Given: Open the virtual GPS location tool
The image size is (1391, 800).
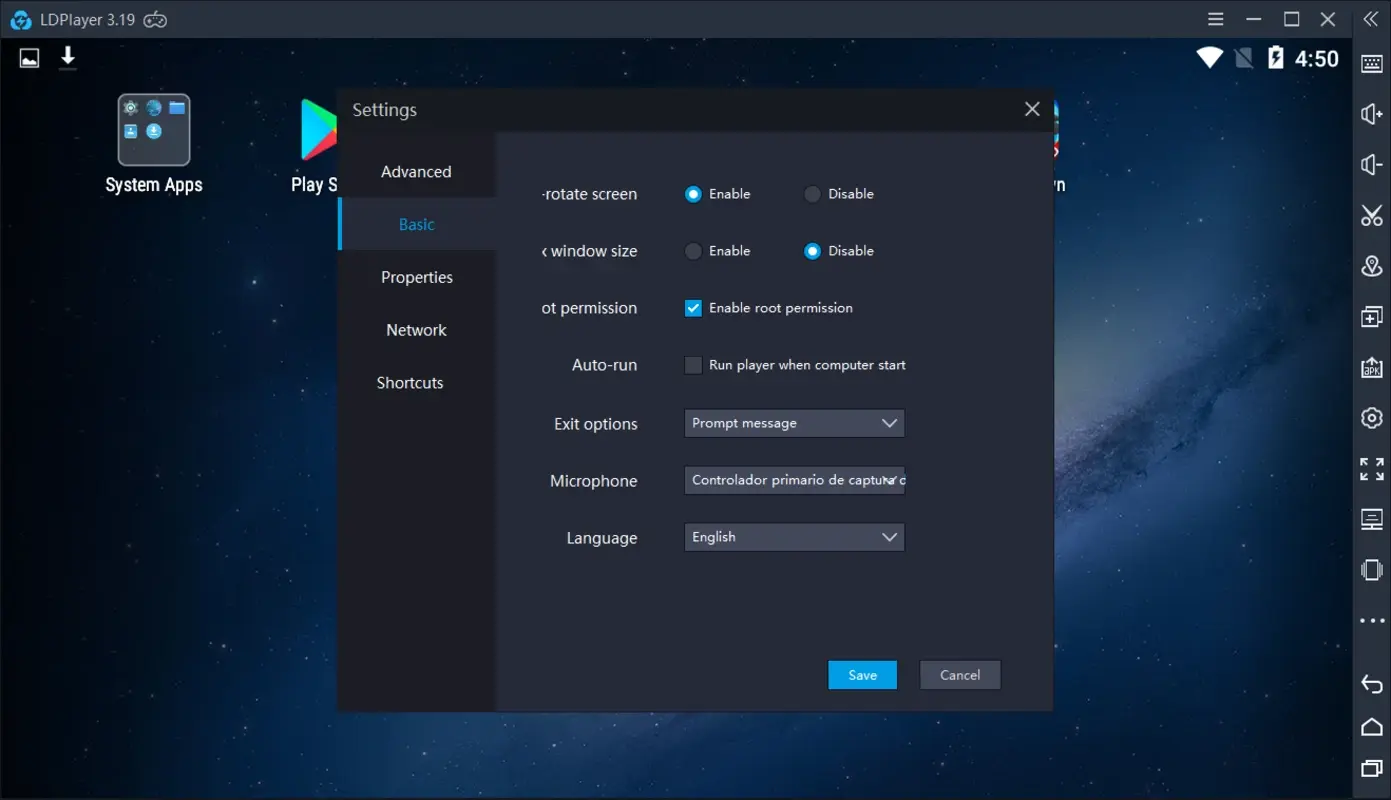Looking at the screenshot, I should [1371, 266].
